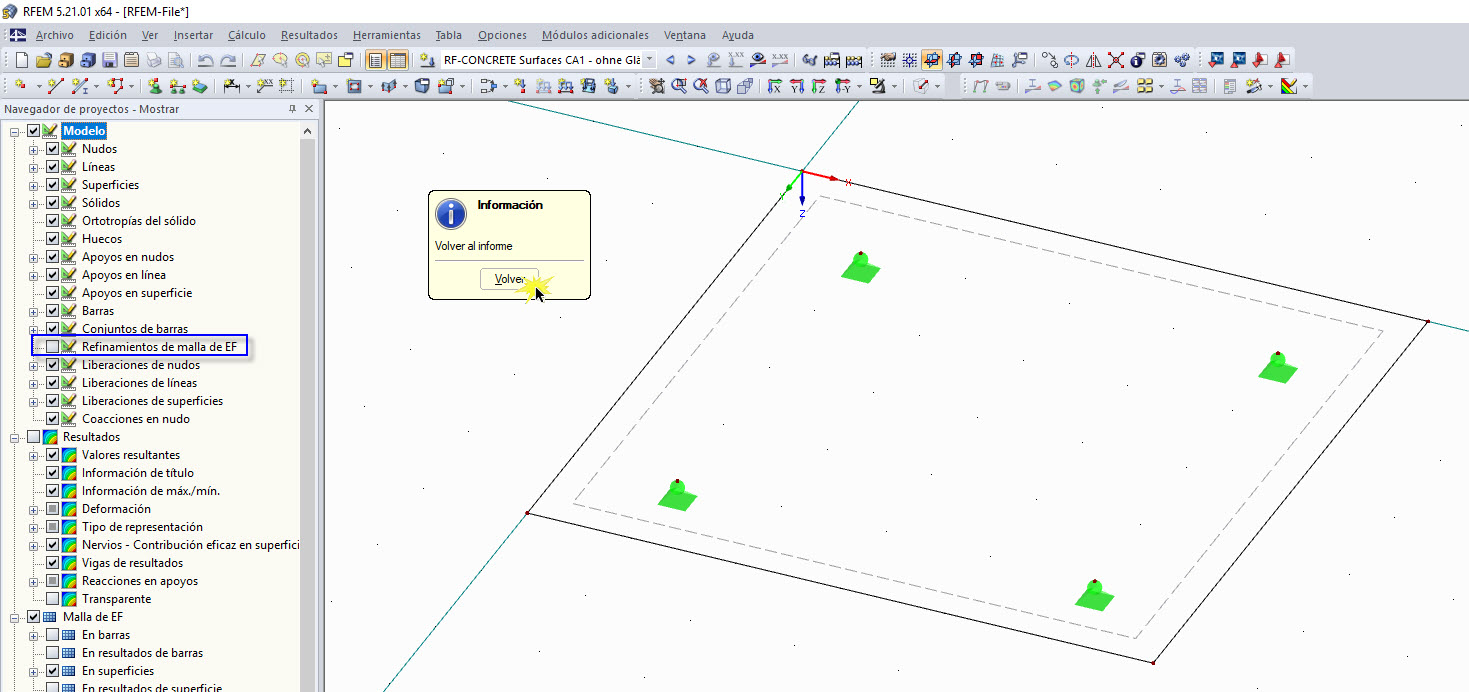Enable the Resultados checkbox
The image size is (1469, 692).
(x=34, y=437)
